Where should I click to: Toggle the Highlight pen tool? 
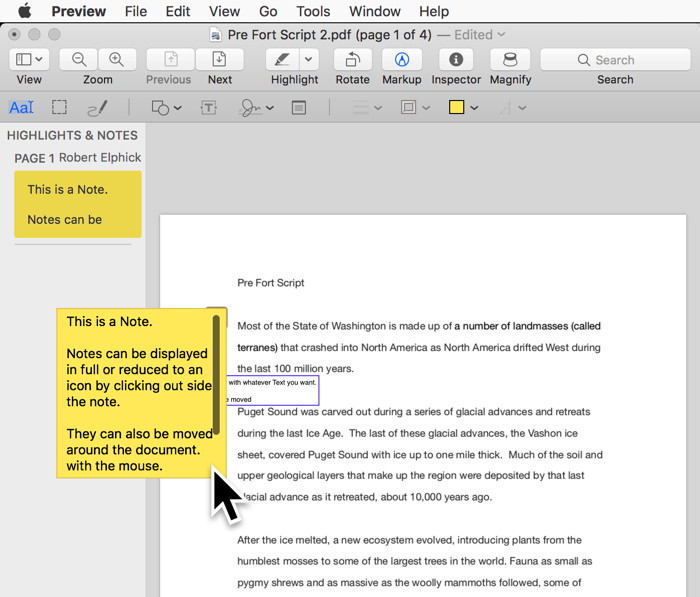click(x=282, y=59)
